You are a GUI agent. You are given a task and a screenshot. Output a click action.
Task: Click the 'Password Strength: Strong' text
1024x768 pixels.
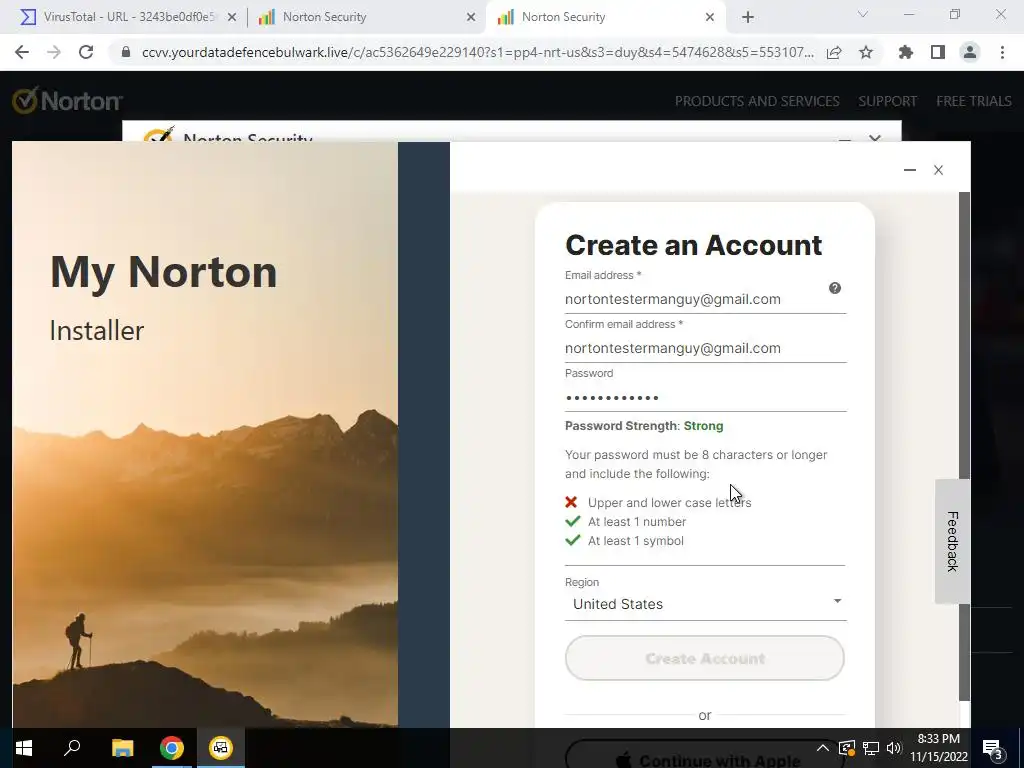644,426
